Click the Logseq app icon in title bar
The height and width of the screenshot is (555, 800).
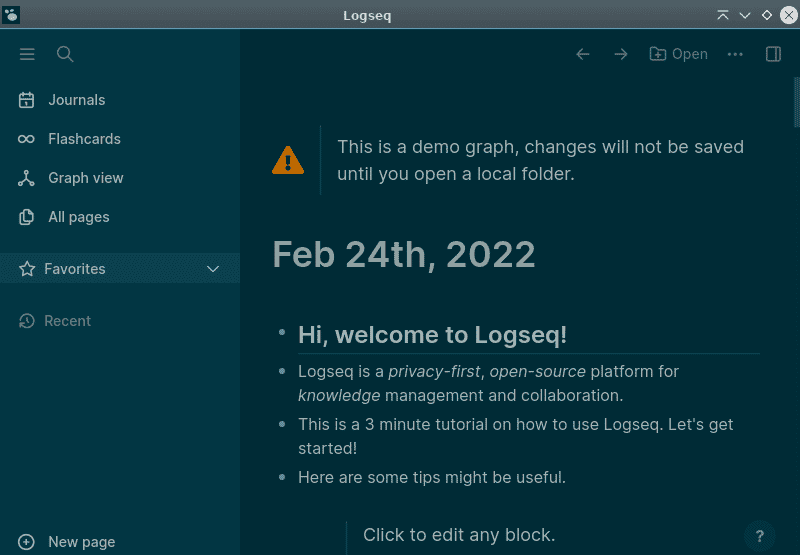pos(11,15)
